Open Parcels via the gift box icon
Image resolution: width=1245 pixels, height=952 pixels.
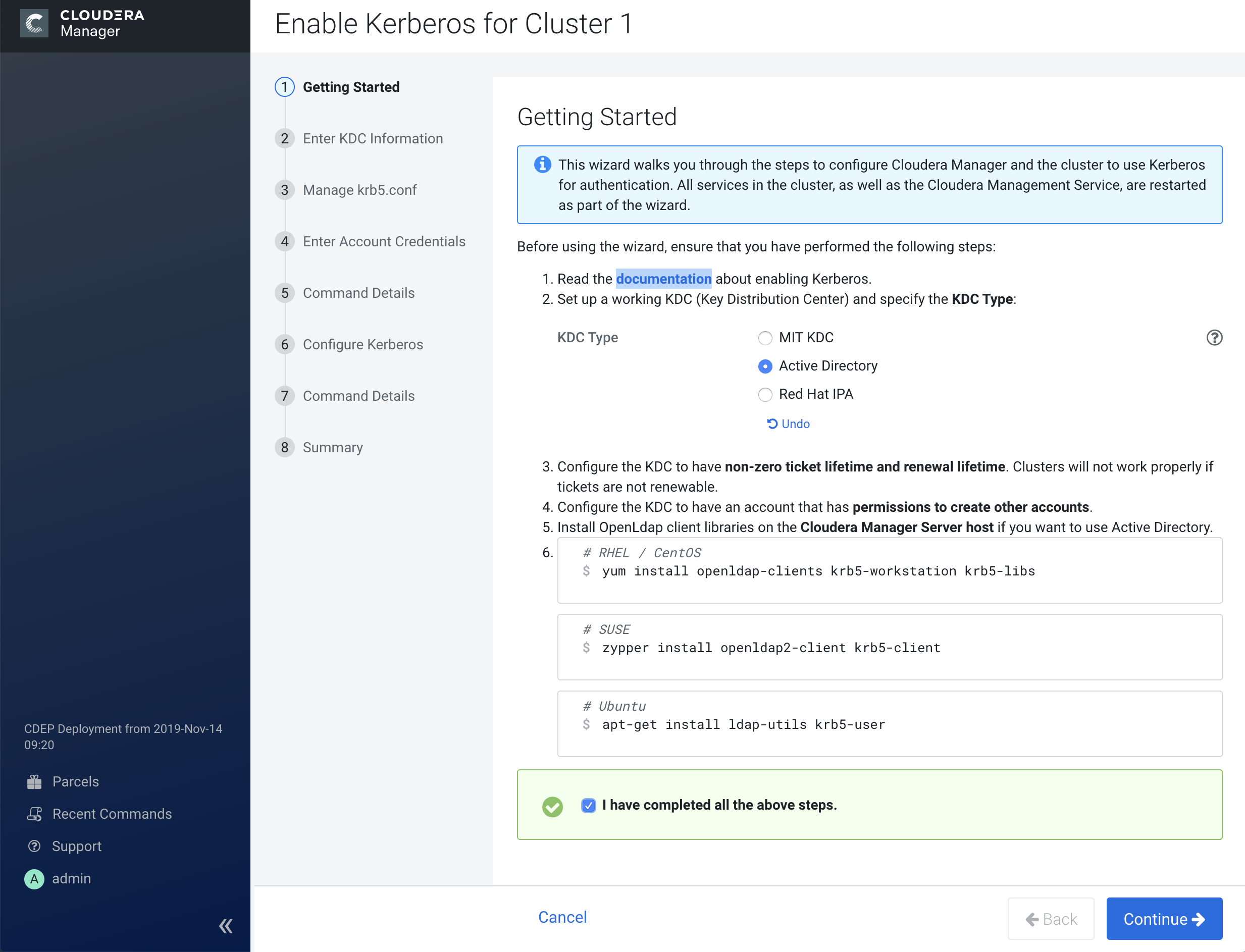tap(34, 782)
